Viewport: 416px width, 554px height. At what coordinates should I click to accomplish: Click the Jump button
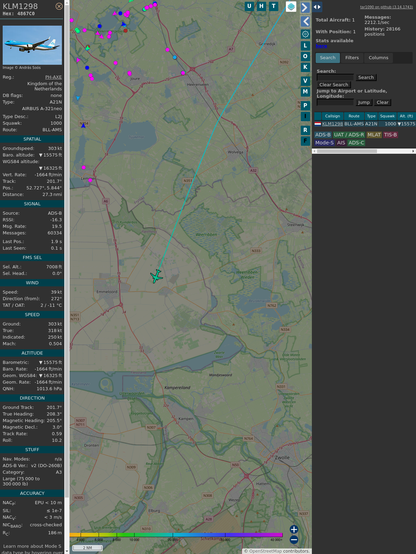click(363, 102)
